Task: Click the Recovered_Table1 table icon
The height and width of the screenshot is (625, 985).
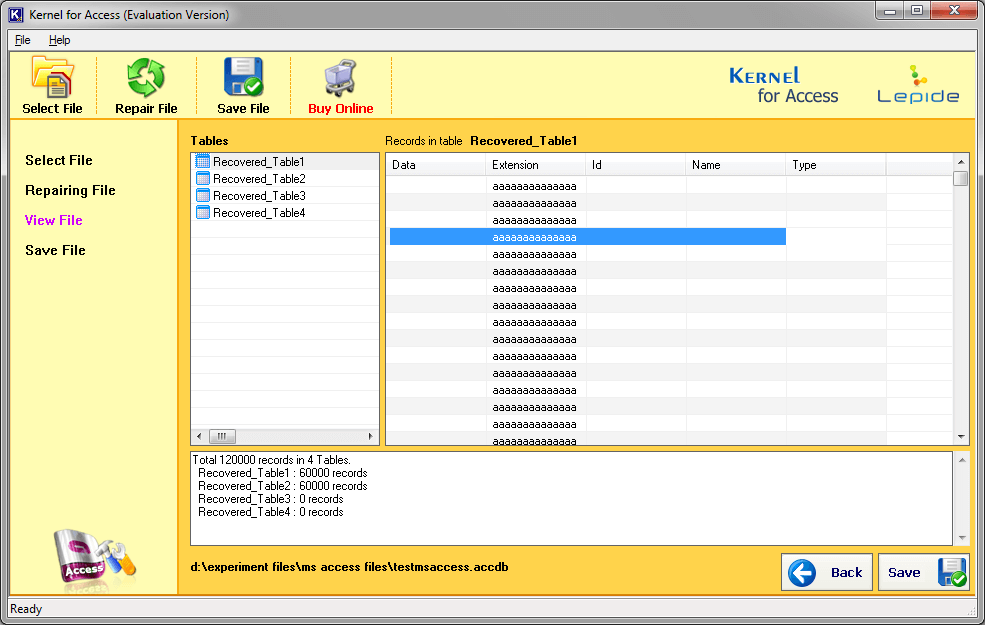Action: [202, 161]
